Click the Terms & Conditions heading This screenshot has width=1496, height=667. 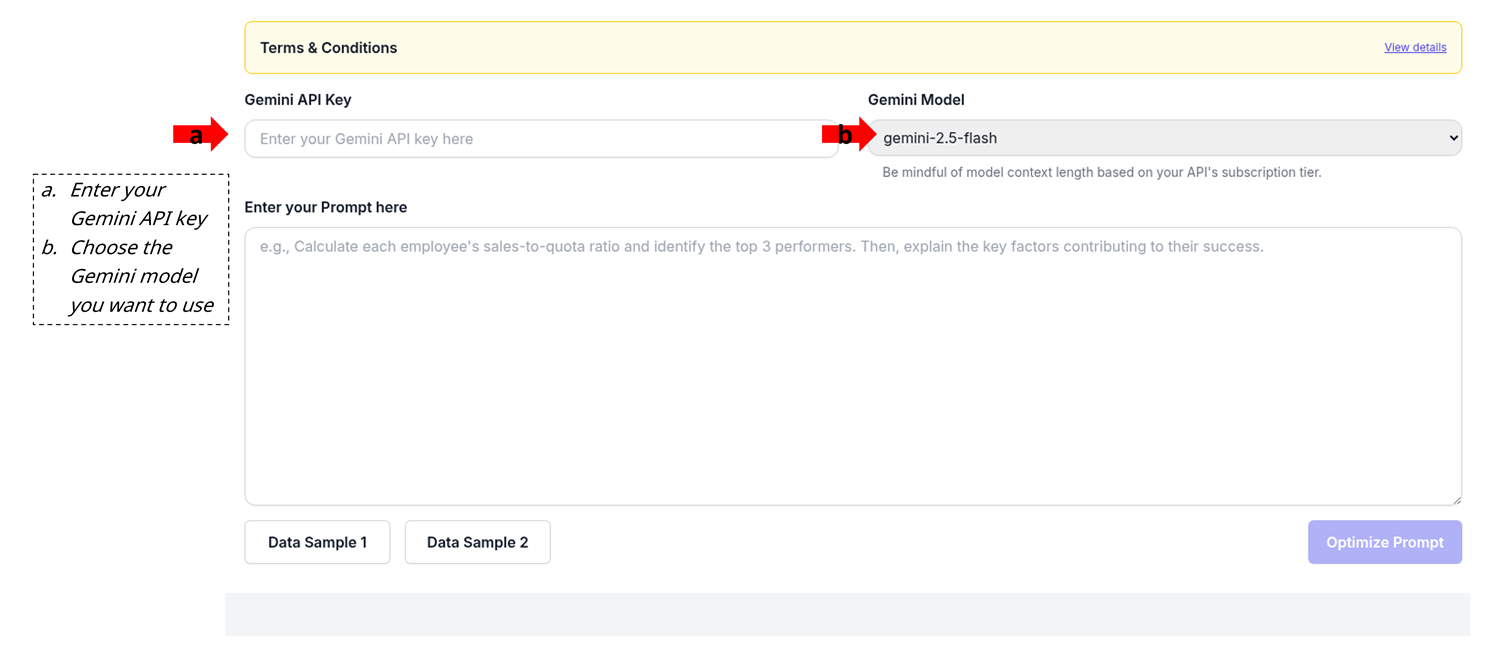tap(328, 48)
